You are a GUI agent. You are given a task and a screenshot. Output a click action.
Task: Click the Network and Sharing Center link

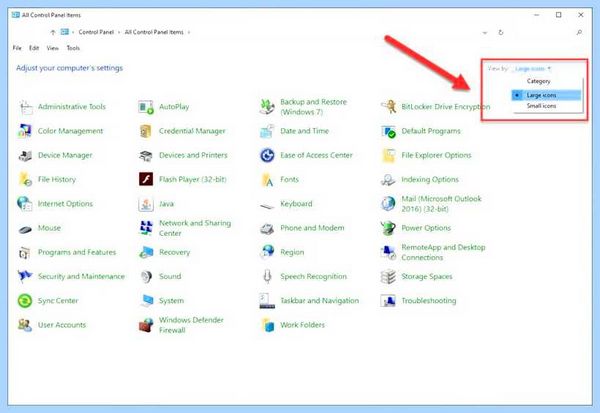195,228
